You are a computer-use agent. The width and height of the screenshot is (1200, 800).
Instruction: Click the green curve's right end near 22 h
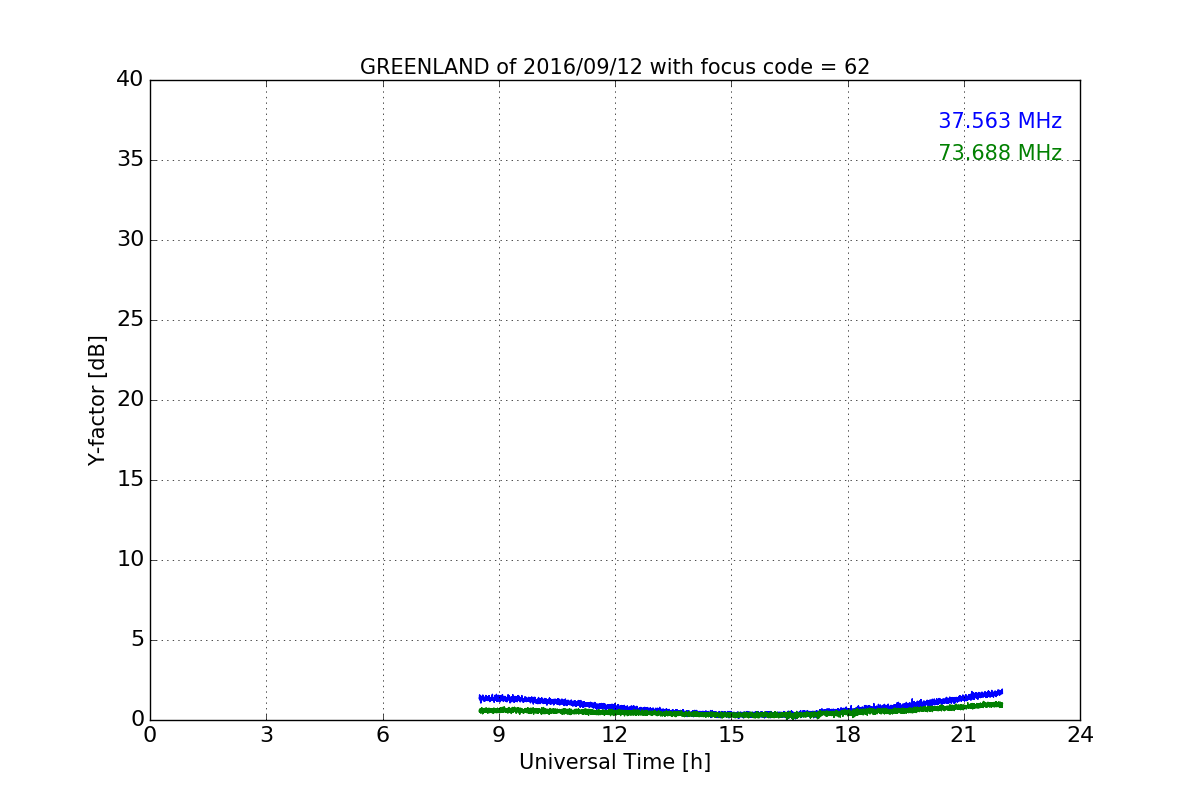[x=1000, y=704]
